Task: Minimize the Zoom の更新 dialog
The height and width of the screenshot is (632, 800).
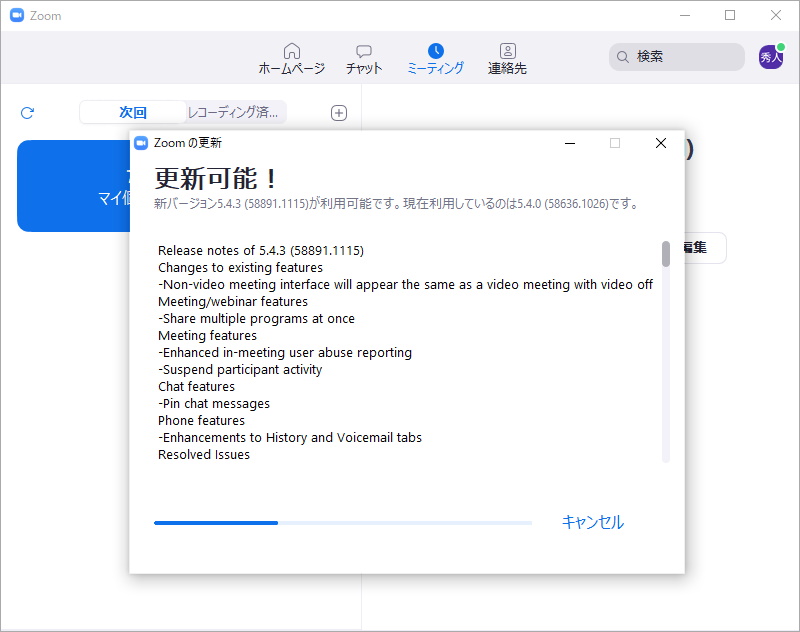Action: (570, 143)
